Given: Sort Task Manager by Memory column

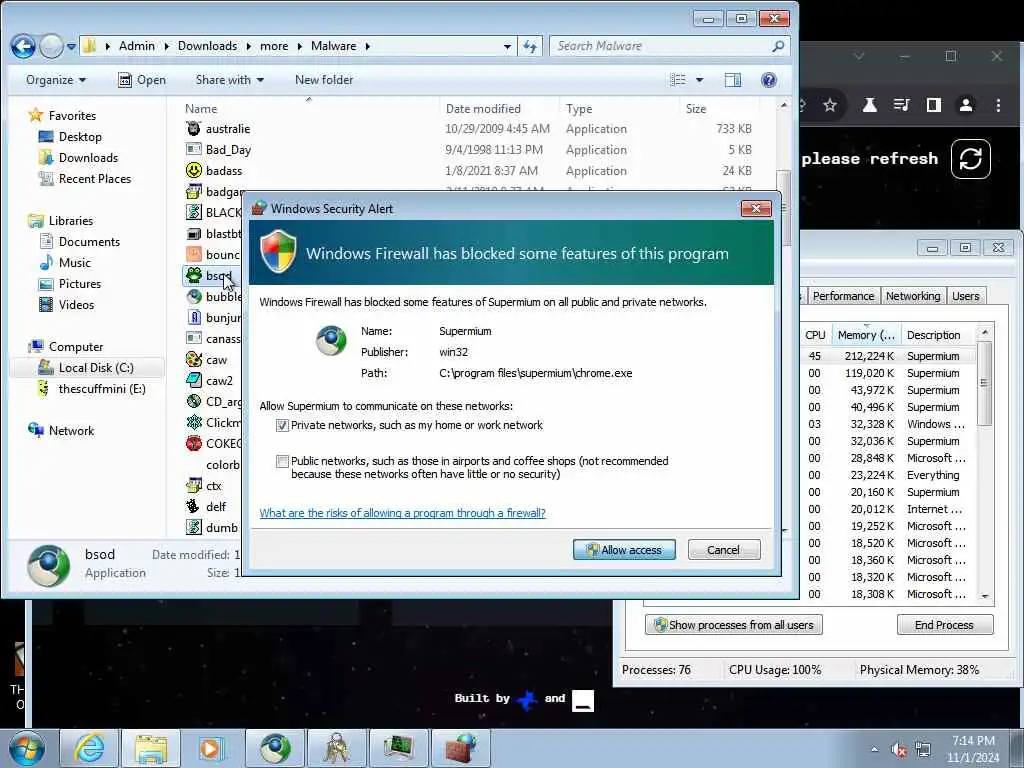Looking at the screenshot, I should pyautogui.click(x=866, y=335).
